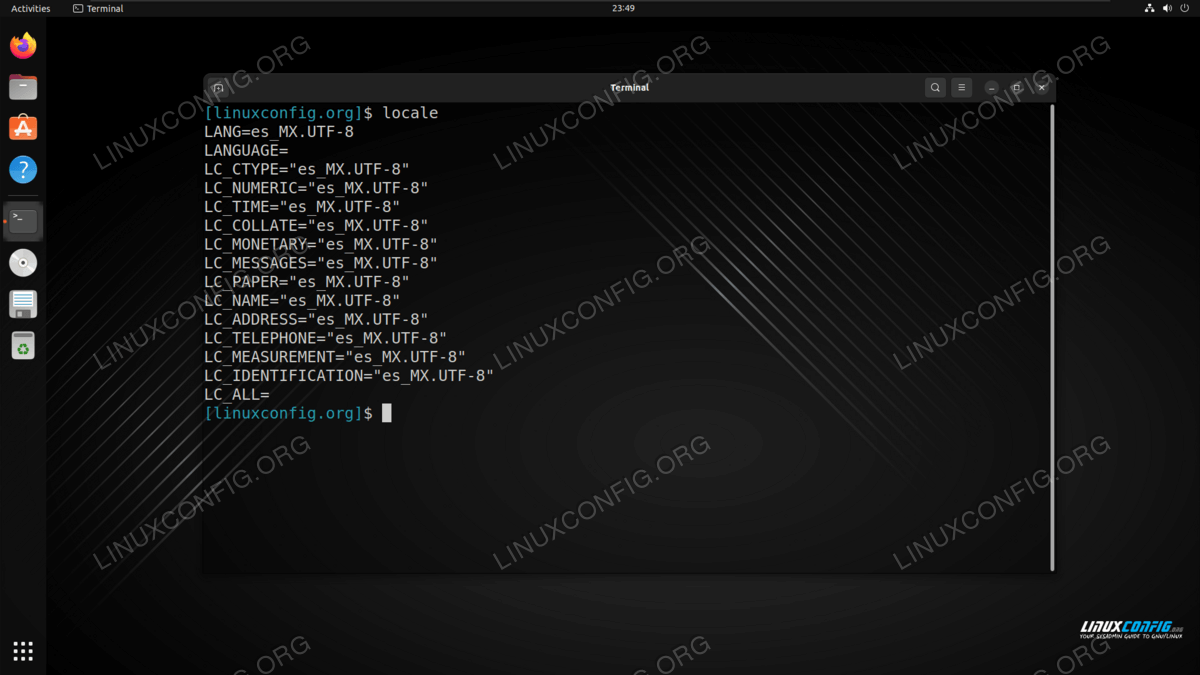Open Firefox from the dock
The height and width of the screenshot is (675, 1200).
pos(23,45)
